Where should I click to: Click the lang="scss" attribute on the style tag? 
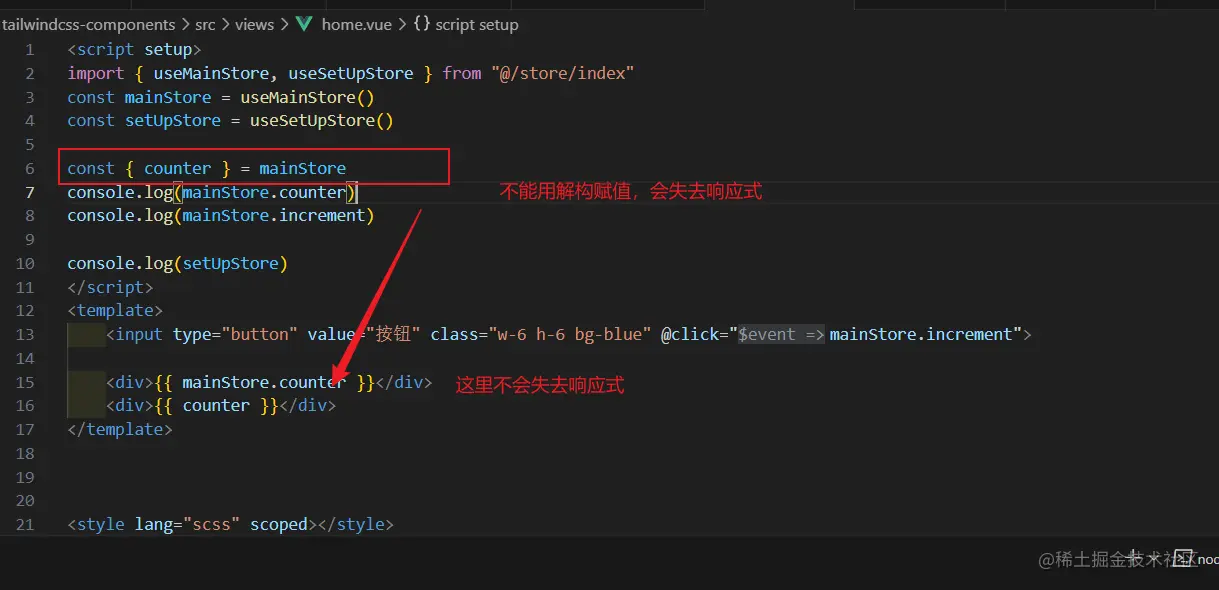coord(187,524)
